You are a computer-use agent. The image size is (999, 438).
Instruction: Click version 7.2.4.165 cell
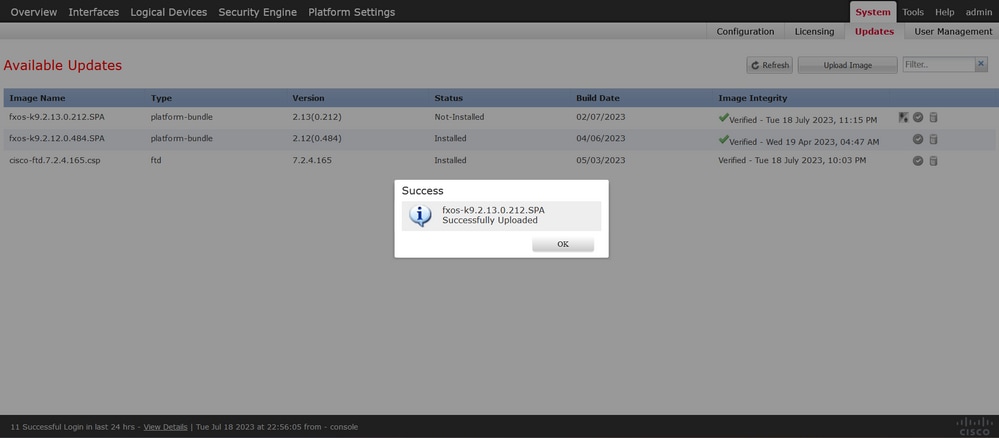click(x=312, y=161)
